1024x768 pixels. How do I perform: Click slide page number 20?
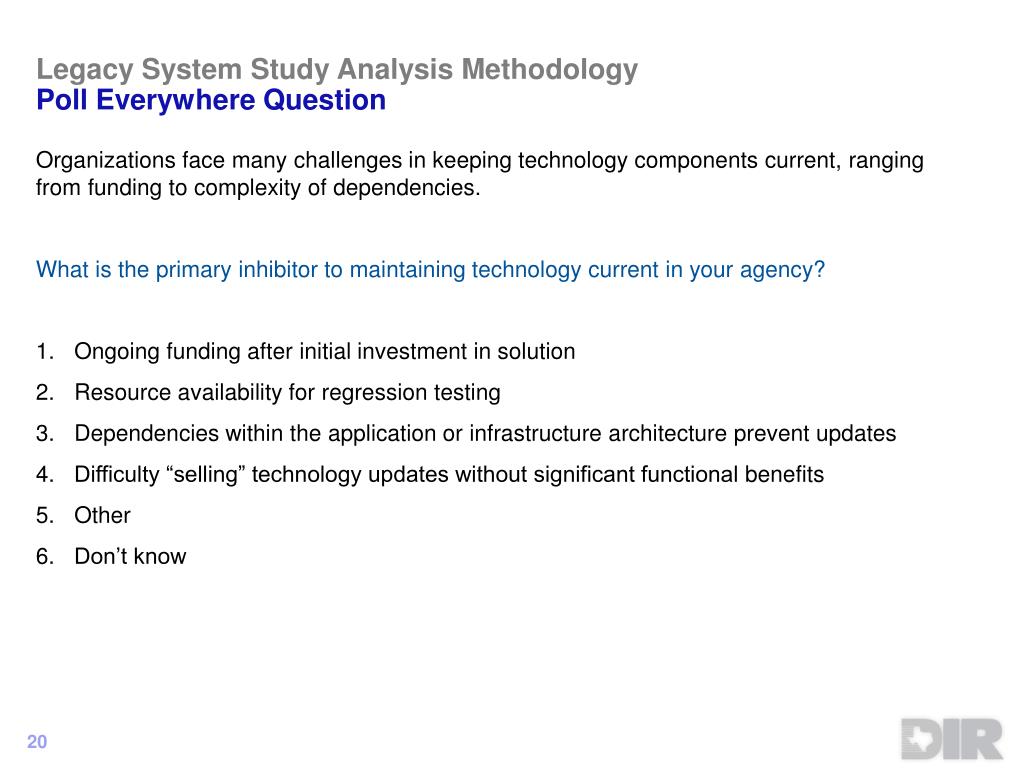[37, 742]
